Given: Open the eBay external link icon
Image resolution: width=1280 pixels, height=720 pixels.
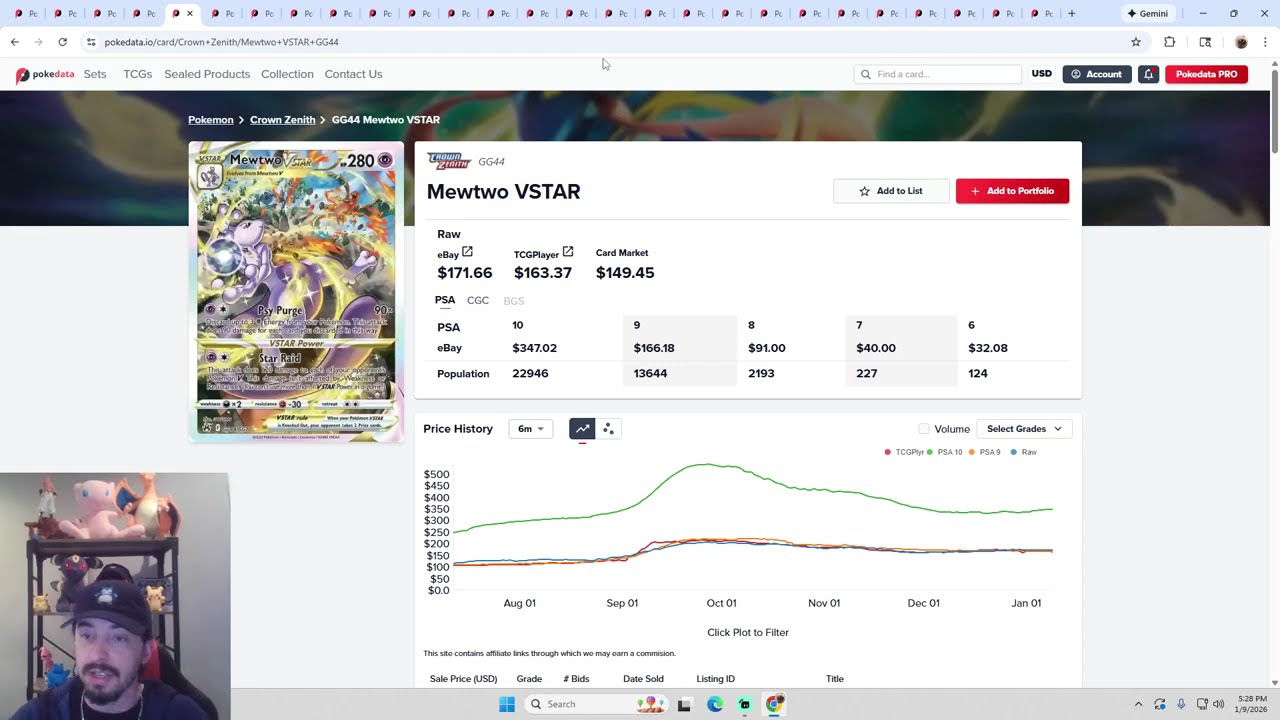Looking at the screenshot, I should 467,252.
